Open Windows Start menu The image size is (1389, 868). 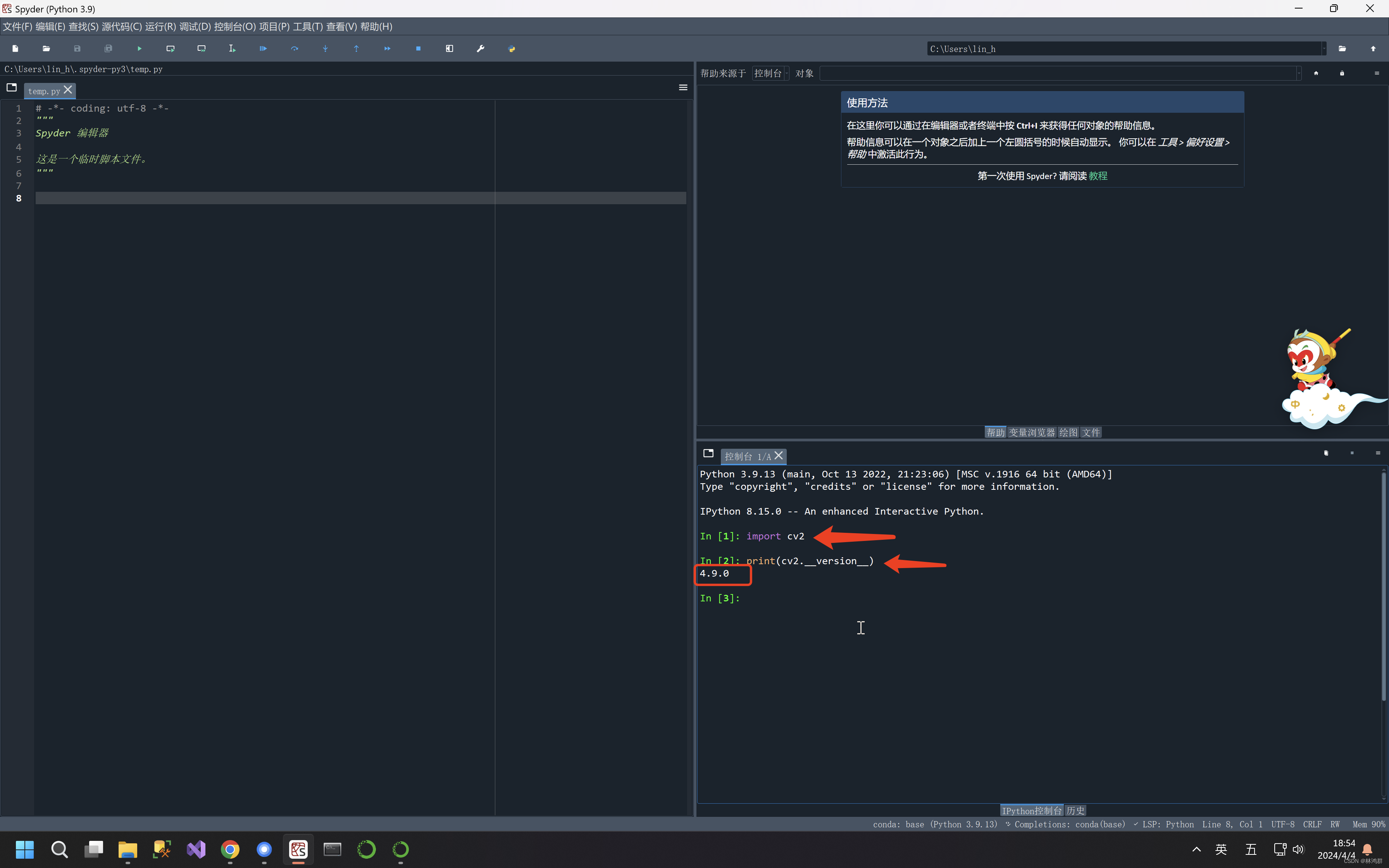point(25,849)
